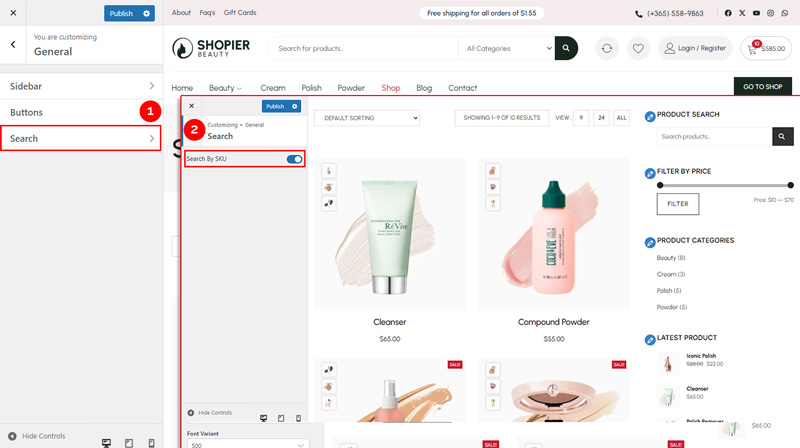Open Blog in the main navigation
800x448 pixels.
[424, 88]
